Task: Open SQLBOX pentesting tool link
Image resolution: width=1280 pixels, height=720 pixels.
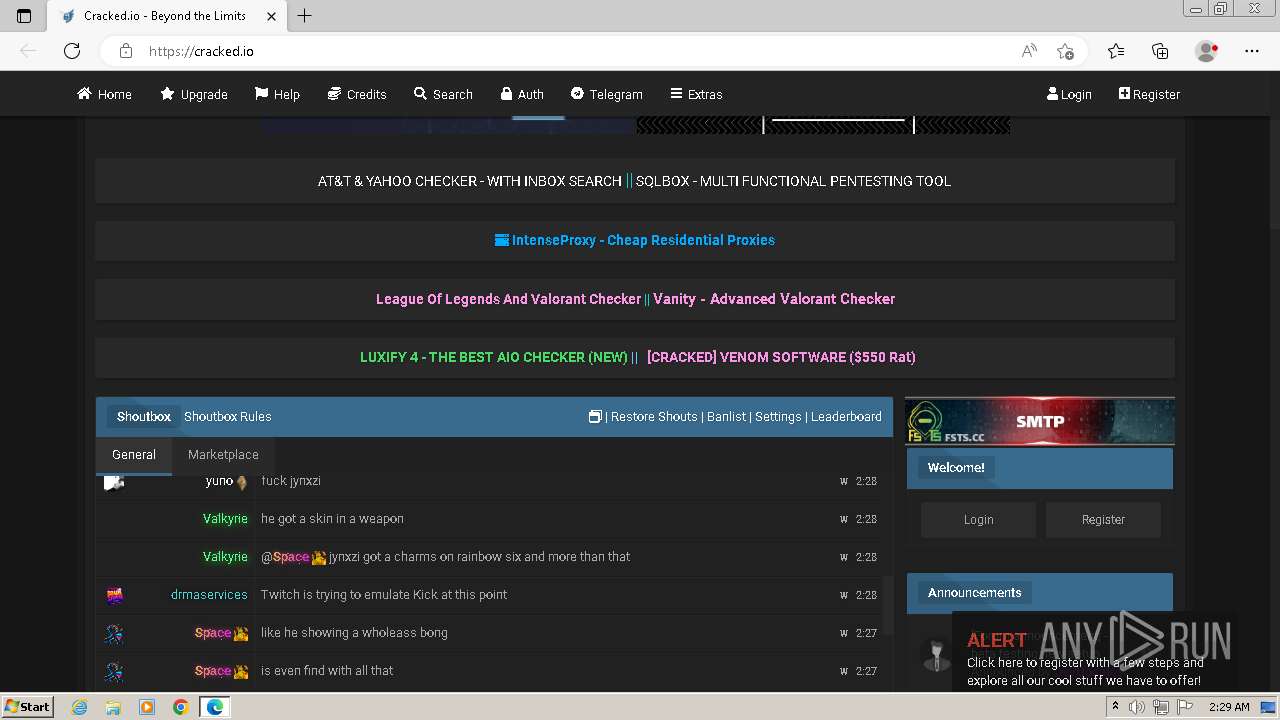Action: tap(793, 181)
